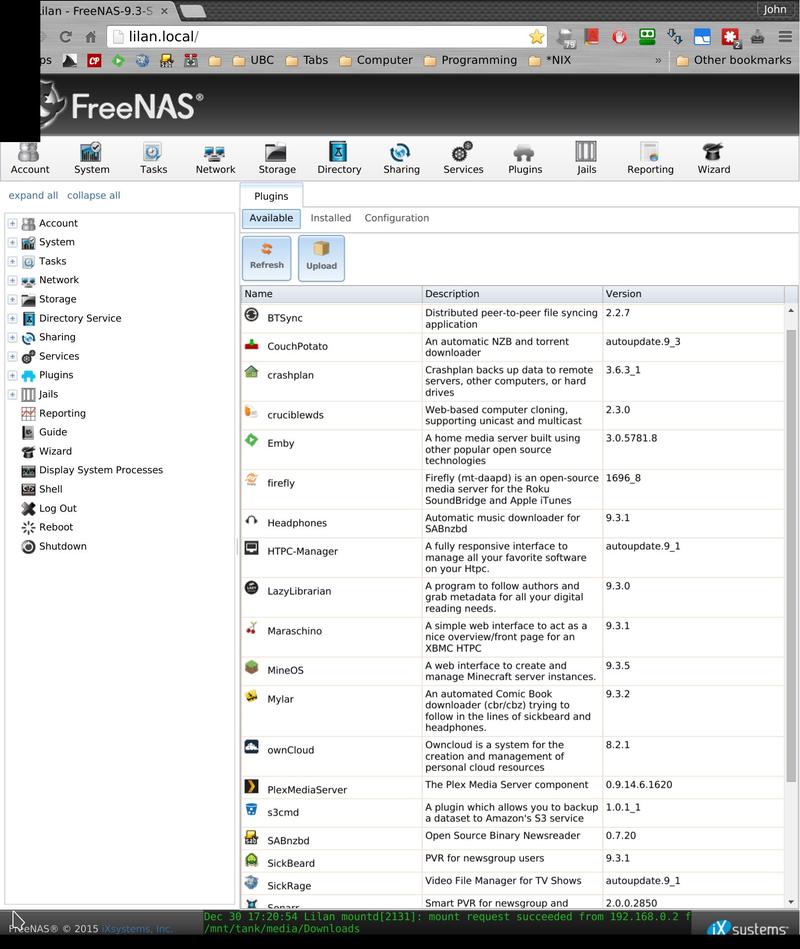Screen dimensions: 800x949
Task: Click the Emby plugin icon
Action: [x=251, y=439]
